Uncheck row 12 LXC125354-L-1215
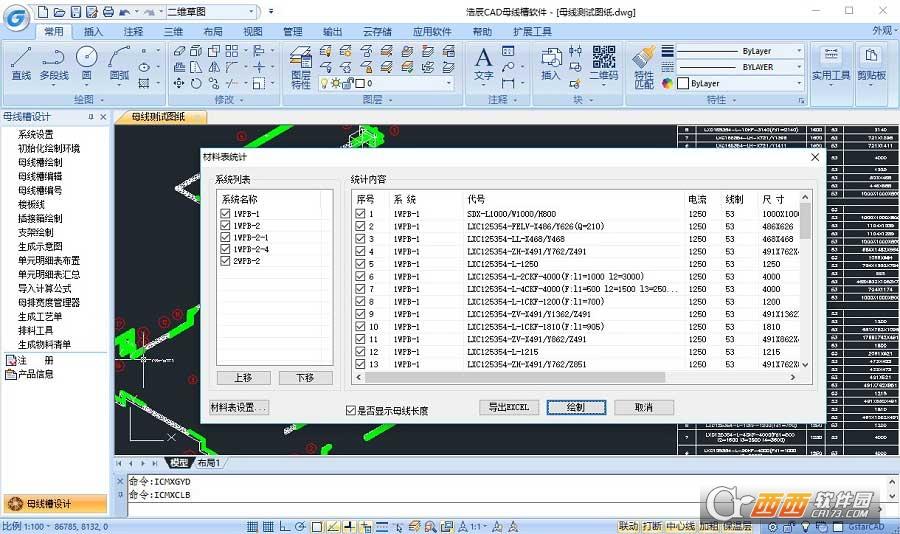The width and height of the screenshot is (900, 534). (x=360, y=351)
